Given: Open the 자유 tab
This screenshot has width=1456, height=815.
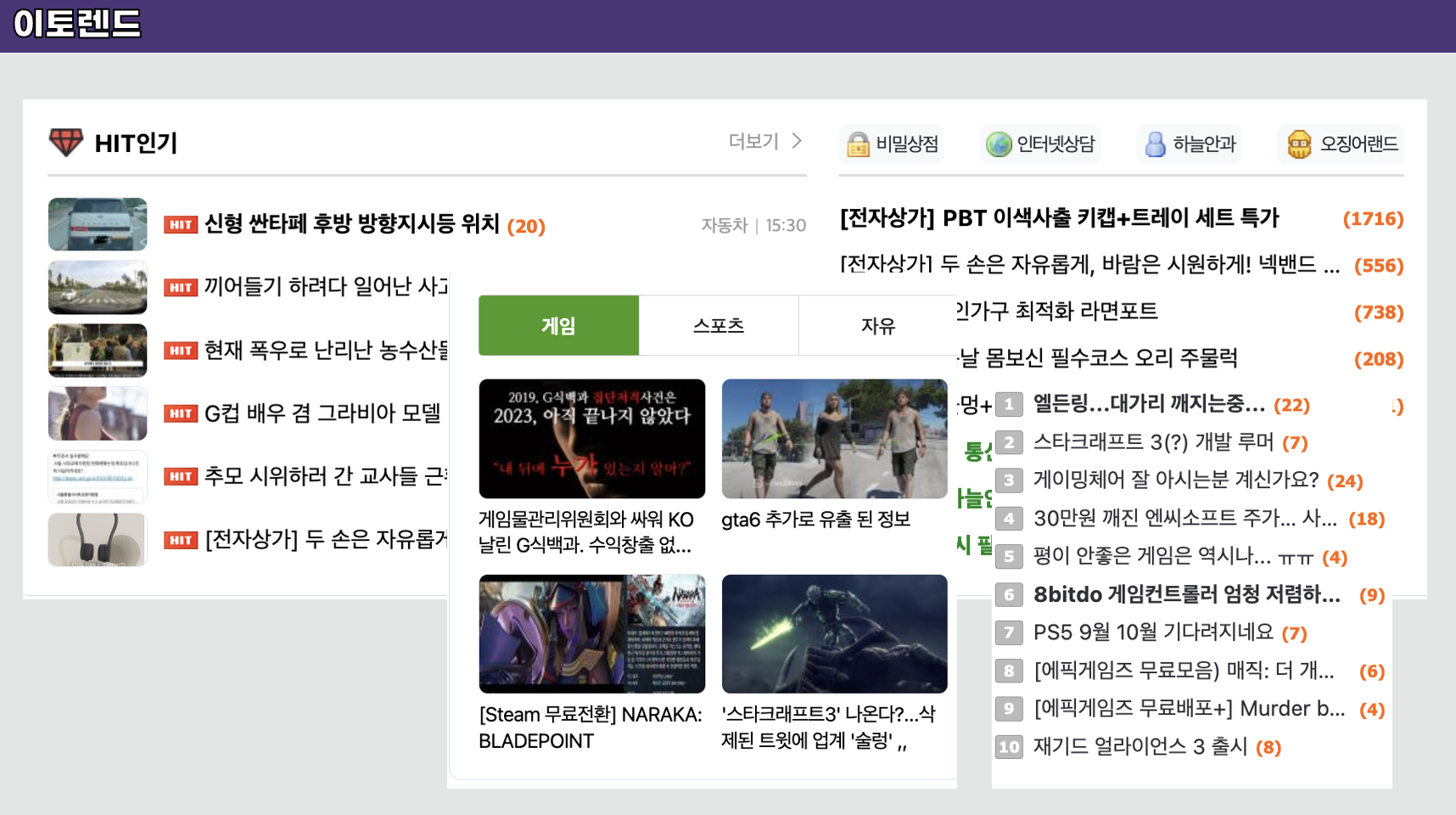Looking at the screenshot, I should [878, 324].
